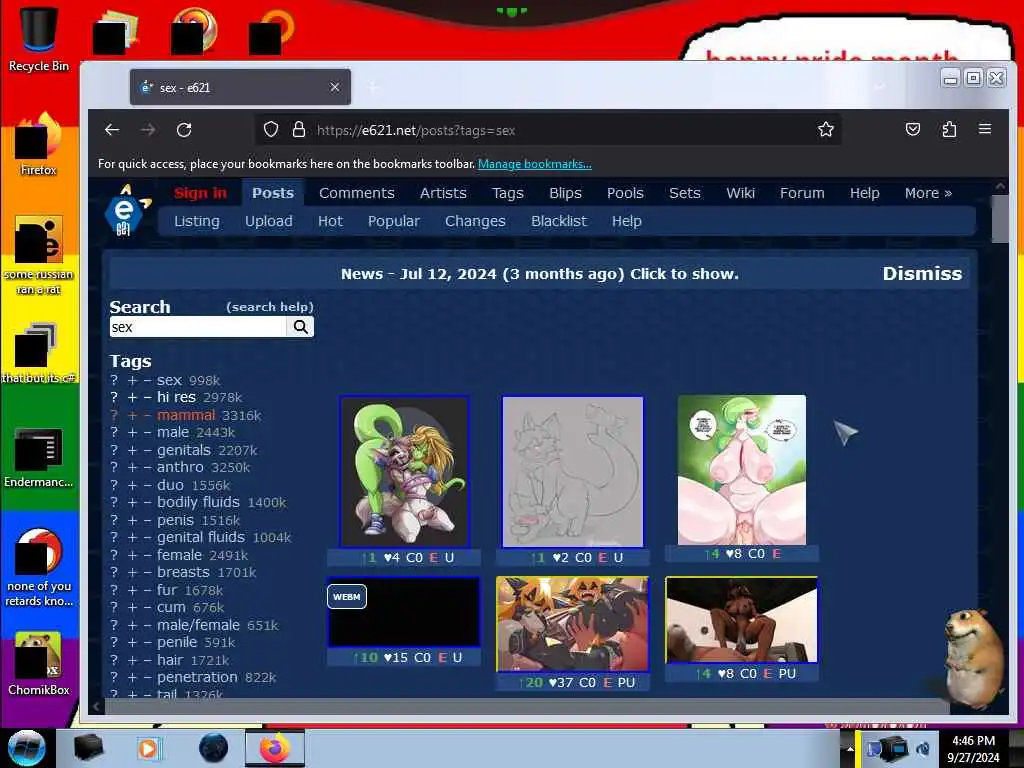Screen dimensions: 1024x768
Task: Open the Popular submenu item
Action: point(393,221)
